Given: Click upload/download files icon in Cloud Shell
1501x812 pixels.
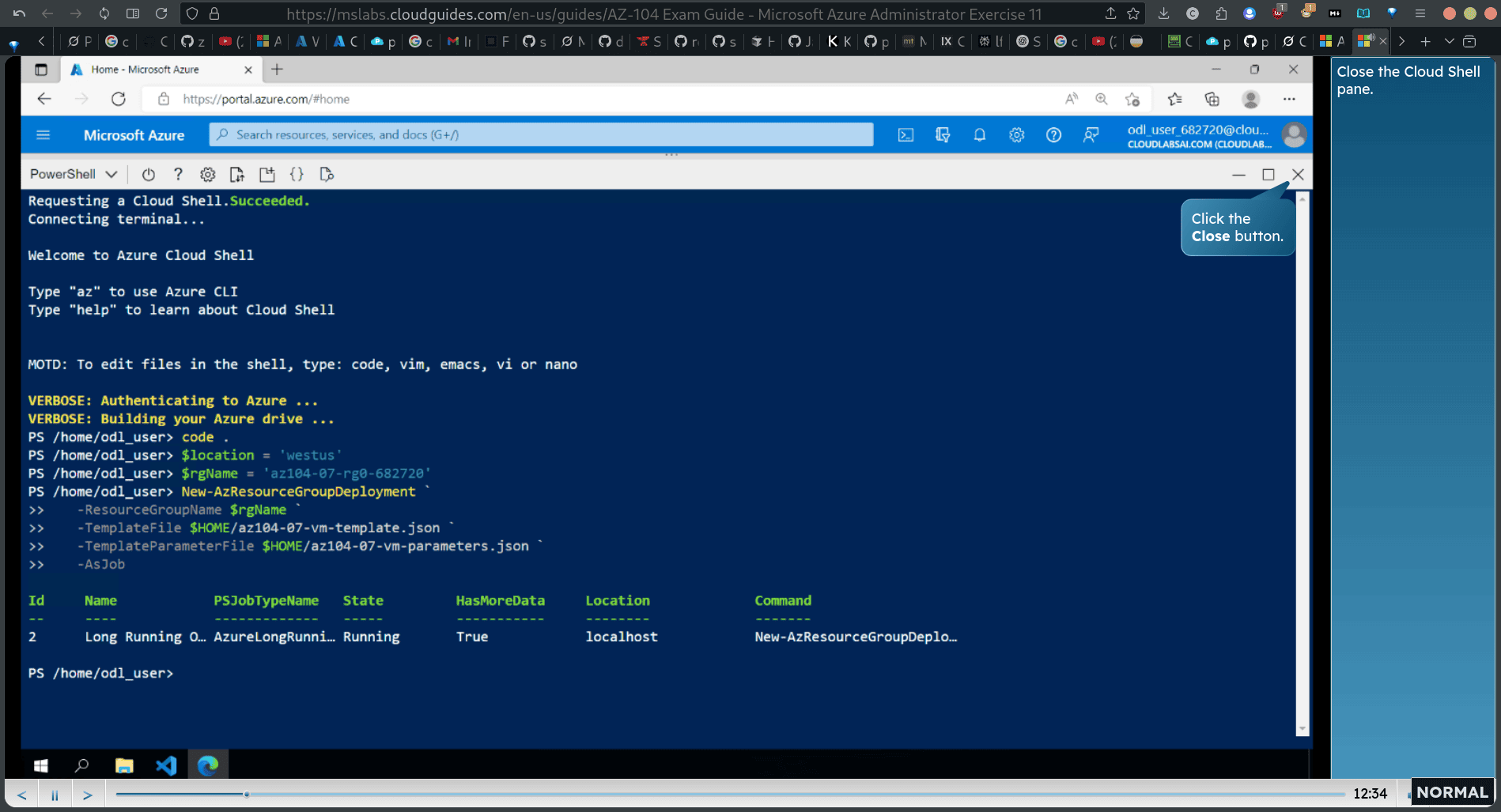Looking at the screenshot, I should point(236,175).
